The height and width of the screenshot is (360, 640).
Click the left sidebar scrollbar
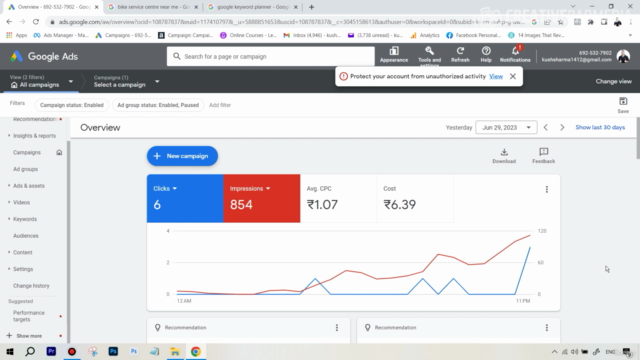point(68,241)
